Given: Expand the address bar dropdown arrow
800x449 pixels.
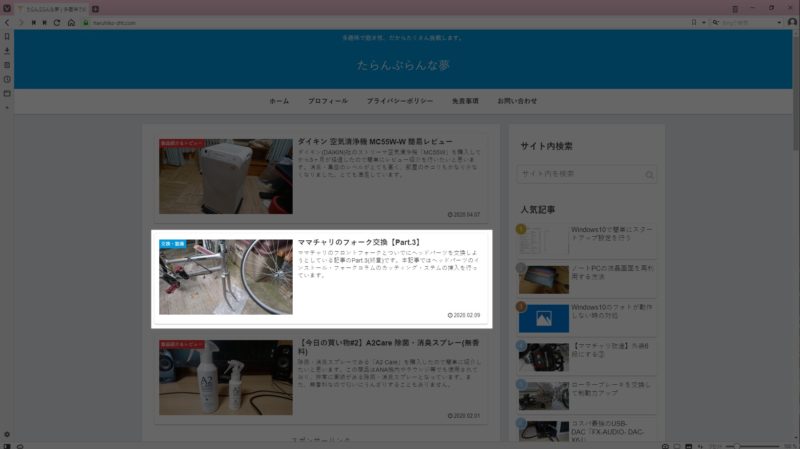Looking at the screenshot, I should click(704, 22).
